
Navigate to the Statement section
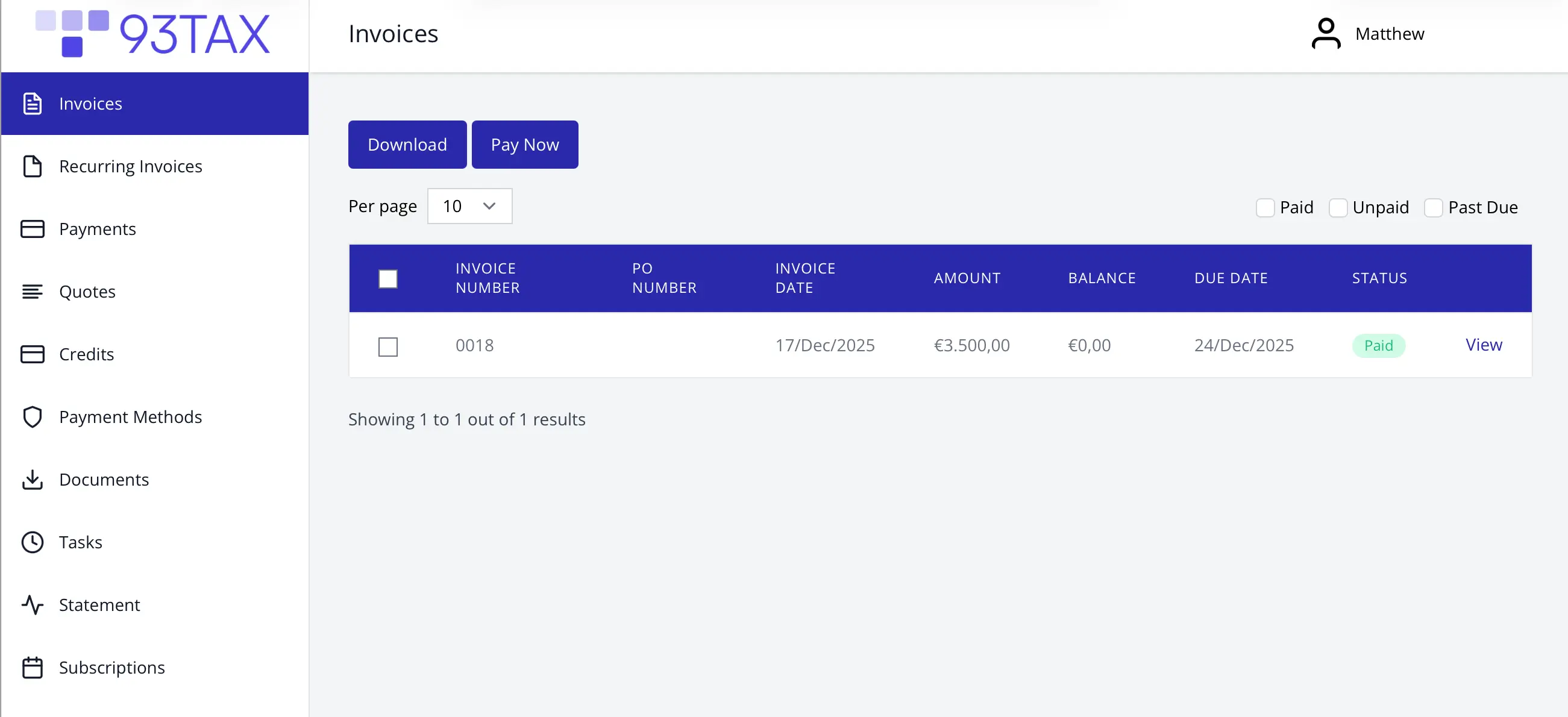33,604
